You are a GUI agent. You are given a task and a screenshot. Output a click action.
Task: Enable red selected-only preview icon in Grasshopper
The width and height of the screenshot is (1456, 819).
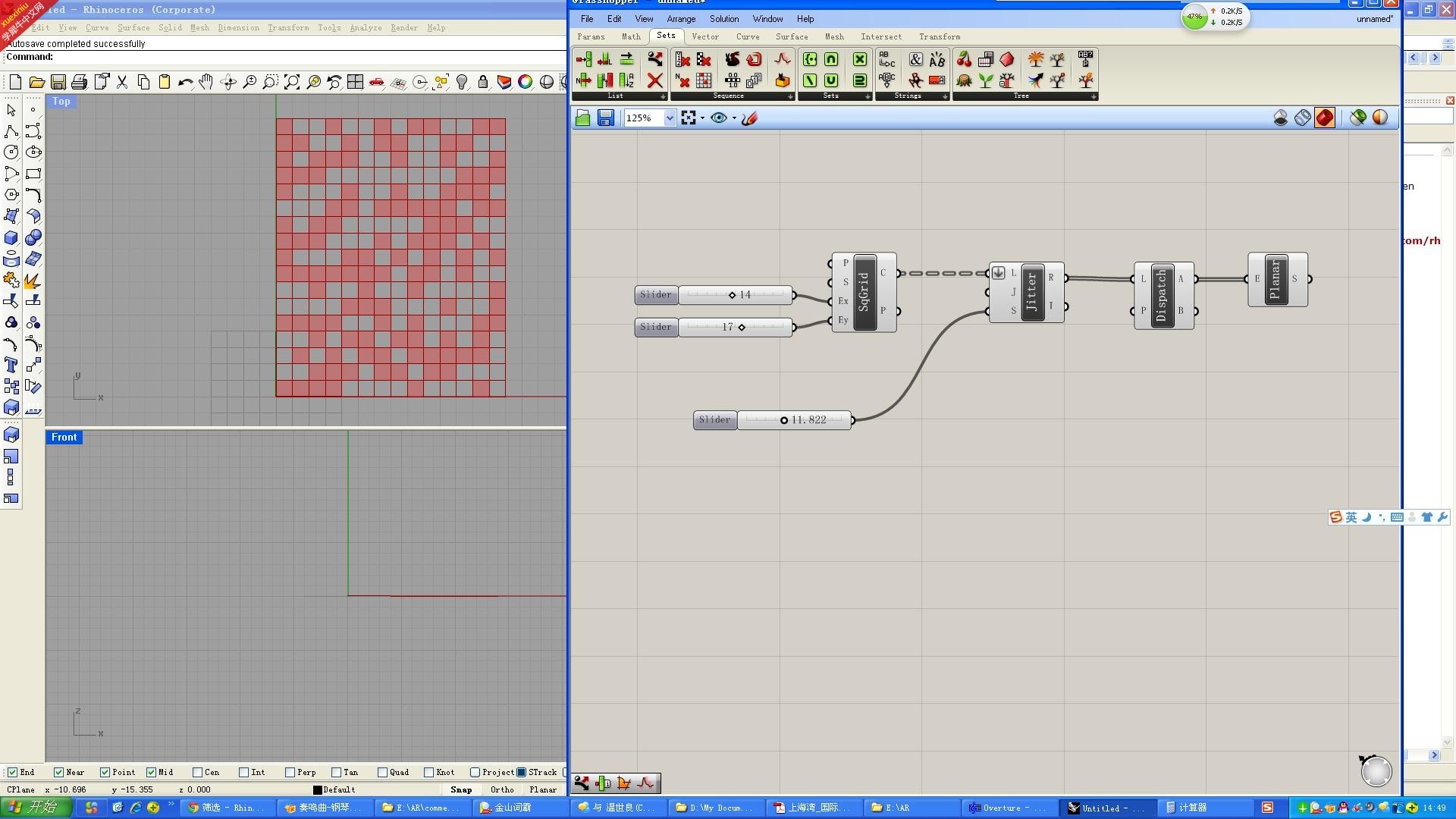click(x=1325, y=118)
